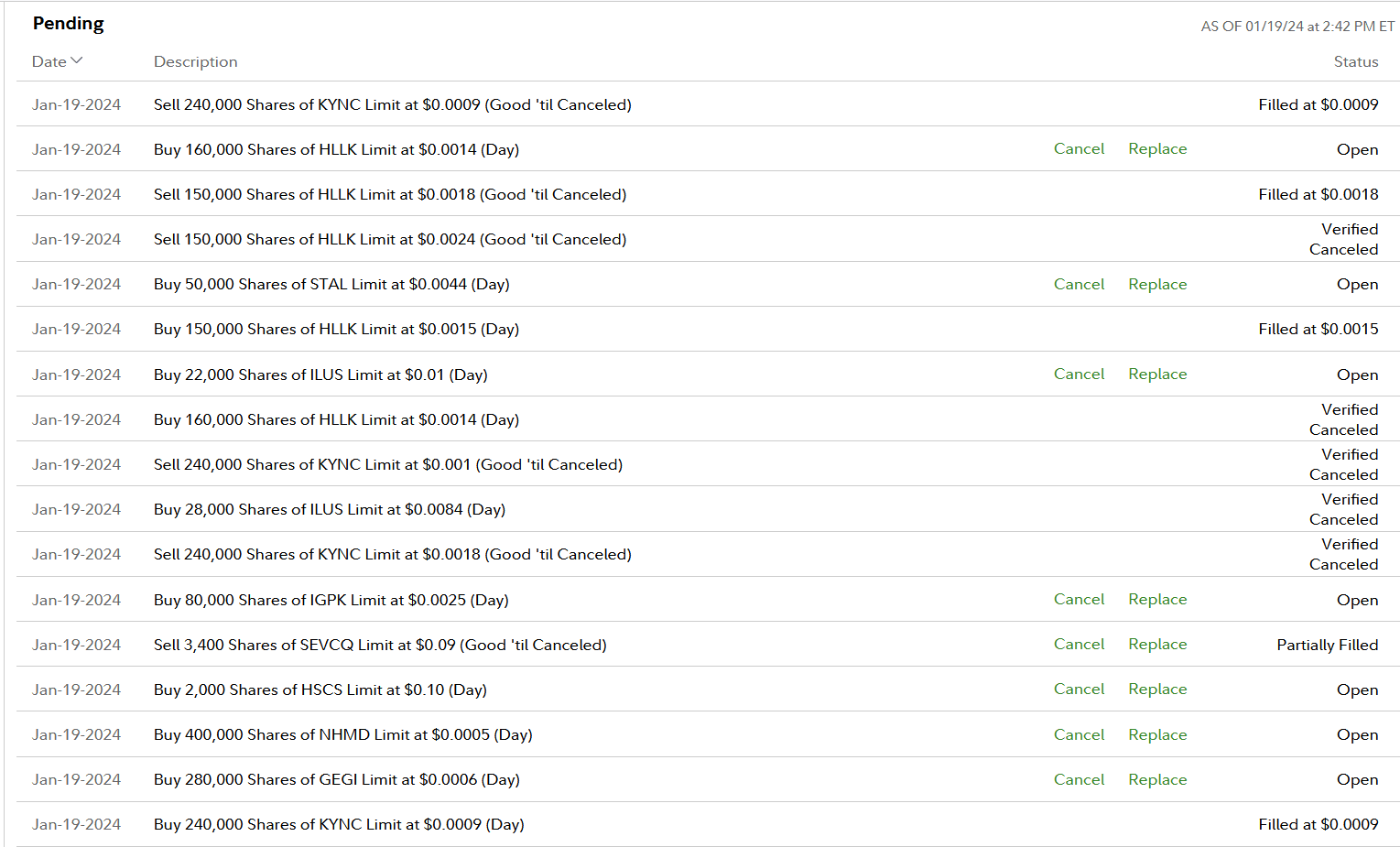Replace the IGPK 80,000 shares buy order
The height and width of the screenshot is (847, 1400).
1157,599
